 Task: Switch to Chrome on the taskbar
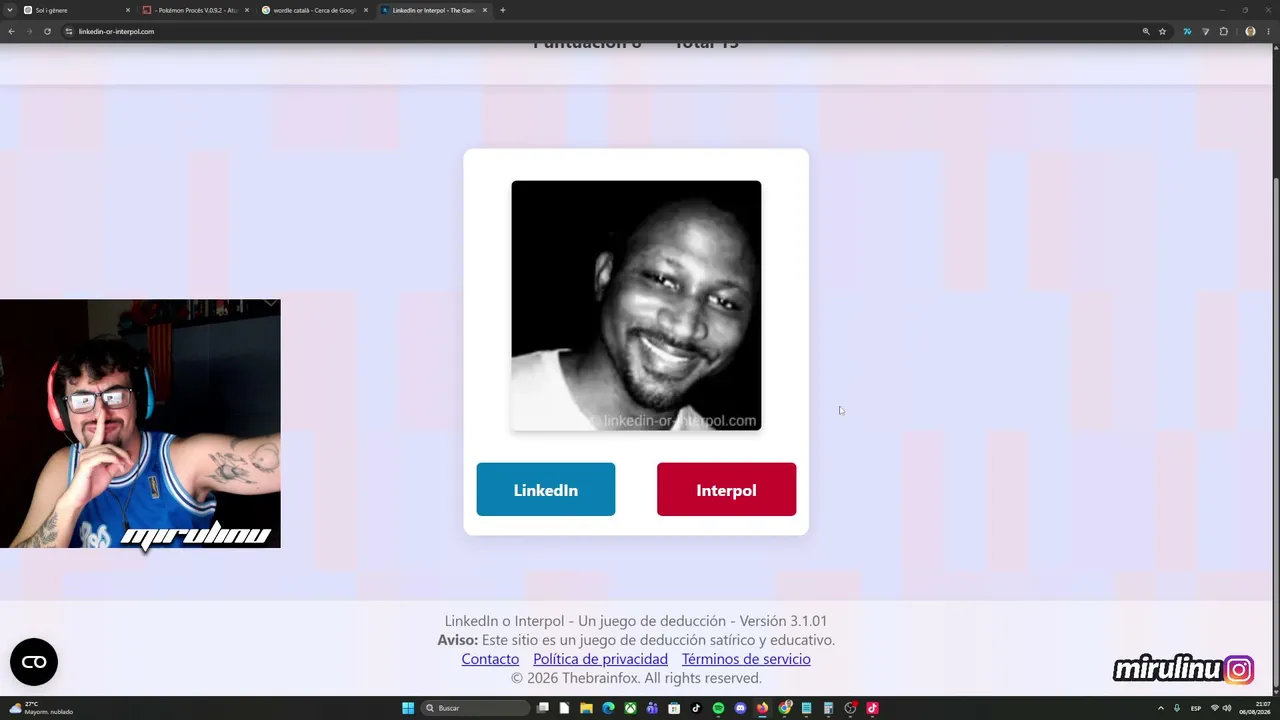[x=785, y=708]
